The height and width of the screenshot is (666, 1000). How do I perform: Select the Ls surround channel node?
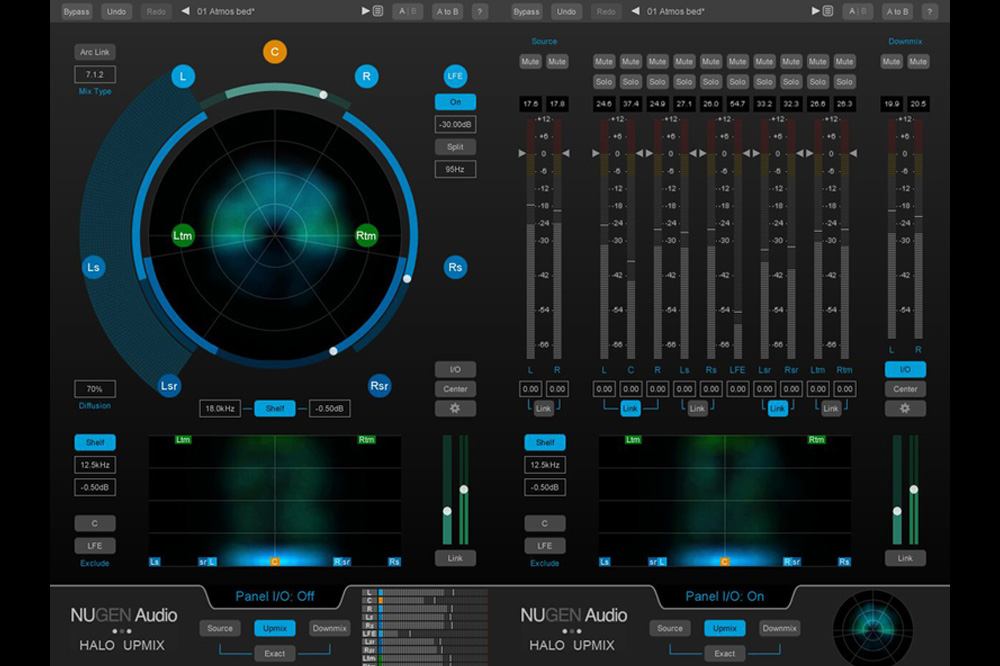94,268
